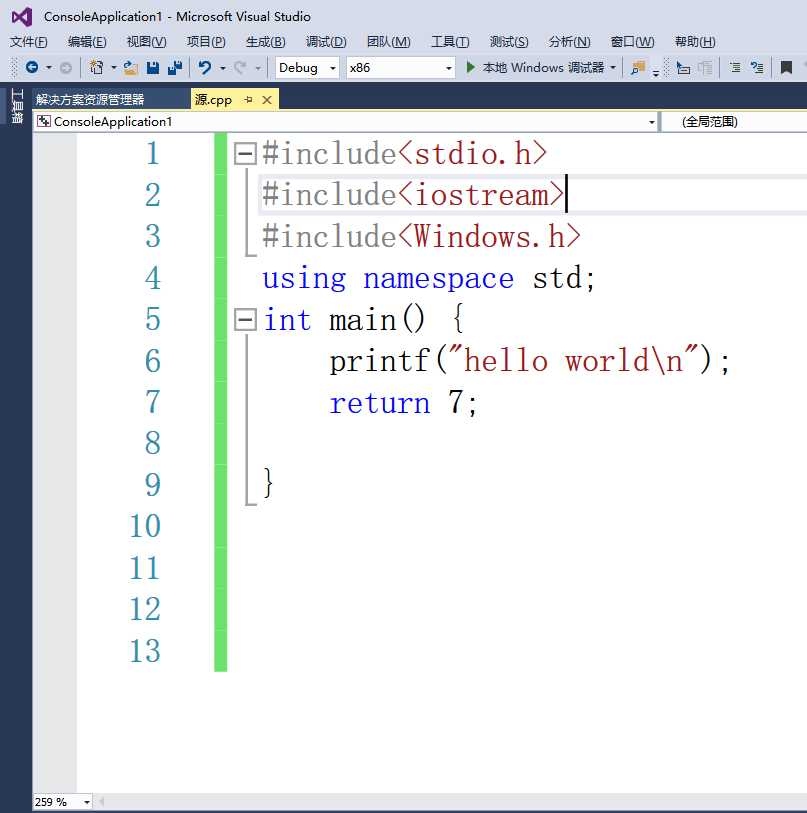The width and height of the screenshot is (807, 813).
Task: Click the #include<stdio.h> text
Action: point(405,153)
